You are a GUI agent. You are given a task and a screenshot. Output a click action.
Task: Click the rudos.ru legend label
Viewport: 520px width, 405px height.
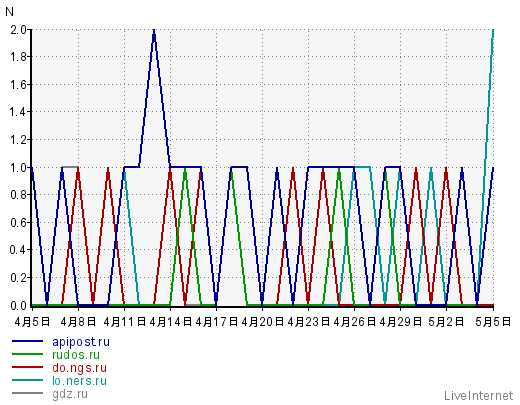coord(76,355)
